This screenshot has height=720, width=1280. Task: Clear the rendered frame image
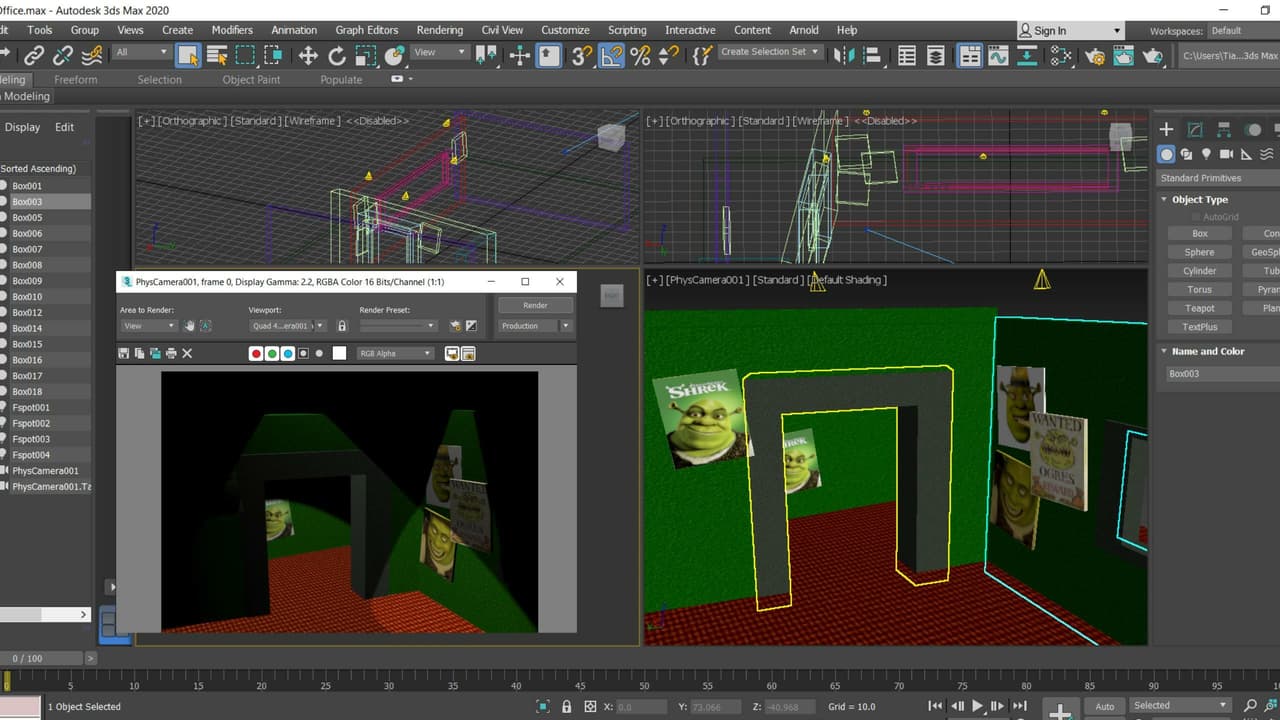click(187, 353)
